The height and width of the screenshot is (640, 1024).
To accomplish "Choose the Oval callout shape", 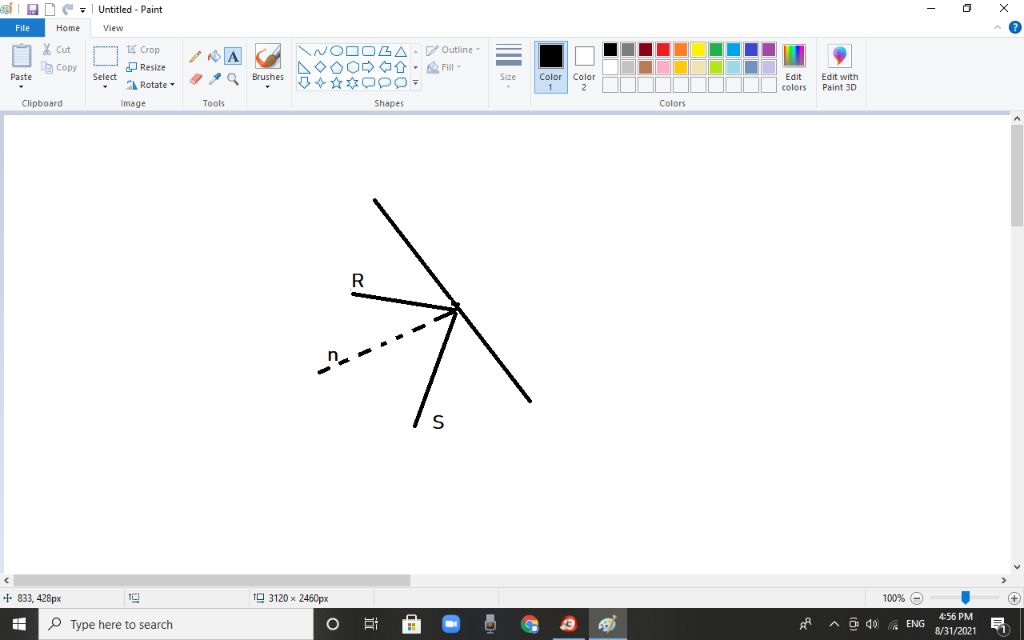I will tap(385, 82).
